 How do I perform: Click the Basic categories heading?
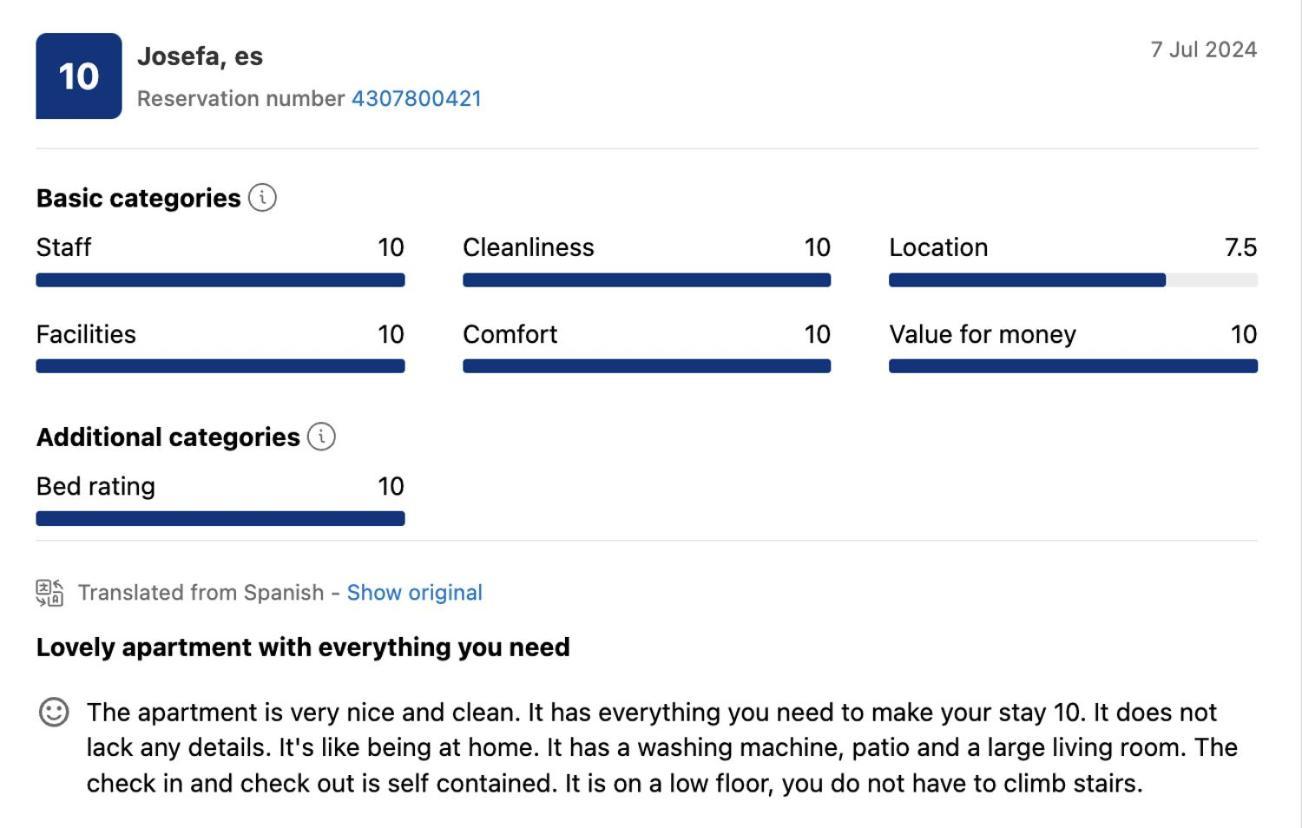(138, 199)
